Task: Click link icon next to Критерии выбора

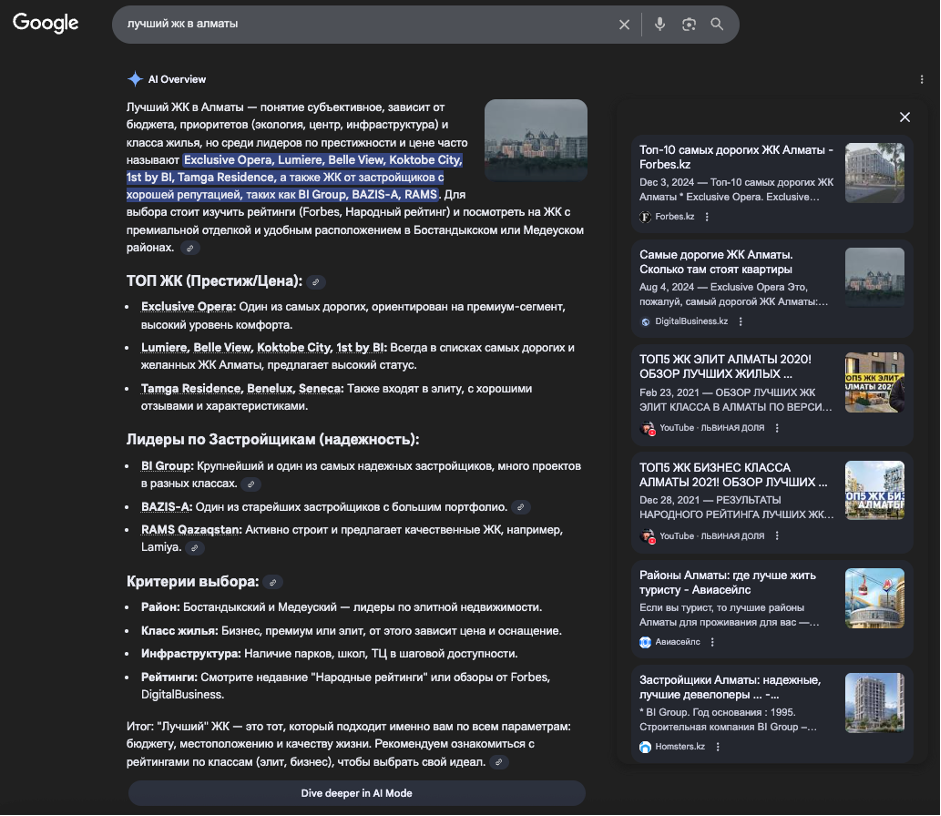Action: (273, 582)
